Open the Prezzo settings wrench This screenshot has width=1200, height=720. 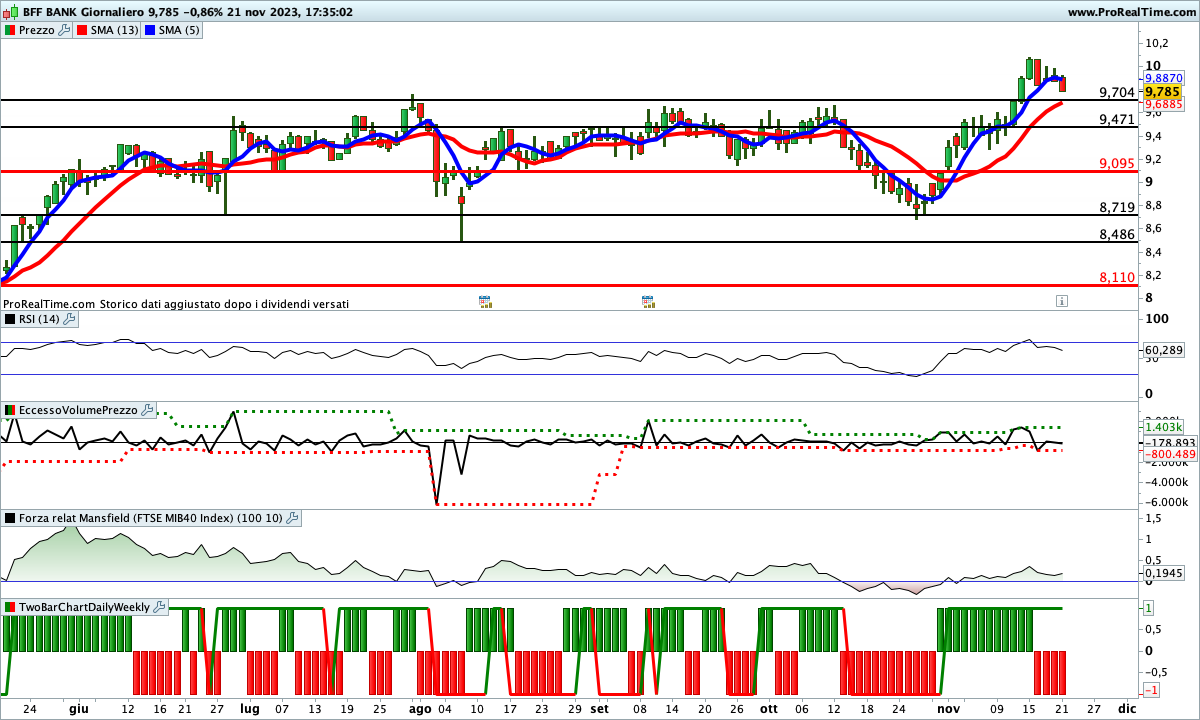click(65, 31)
